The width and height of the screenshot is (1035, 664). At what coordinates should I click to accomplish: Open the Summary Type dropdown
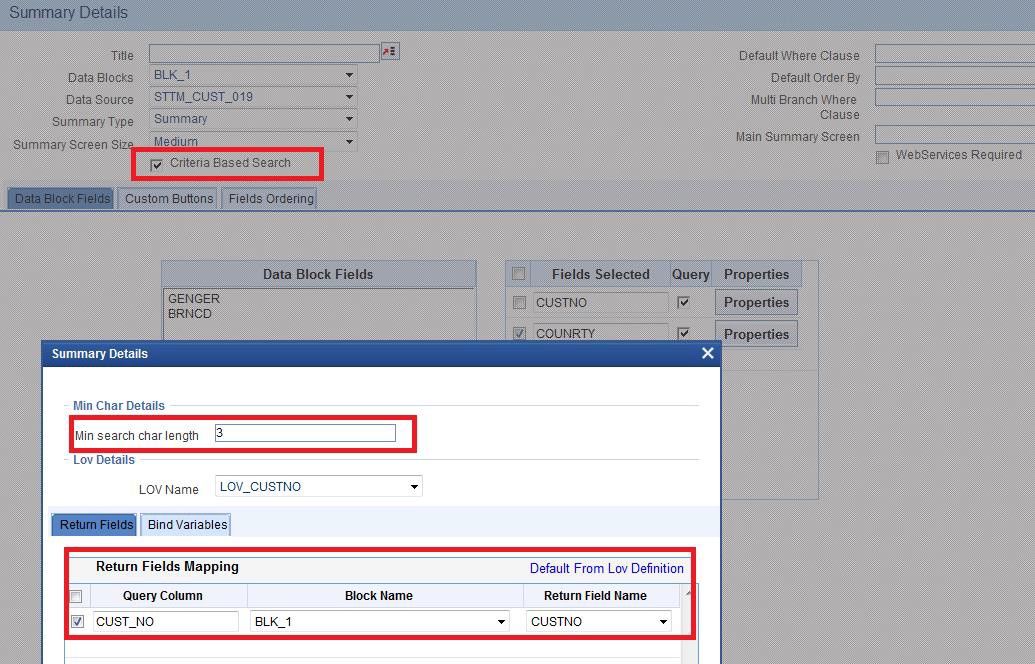click(253, 119)
